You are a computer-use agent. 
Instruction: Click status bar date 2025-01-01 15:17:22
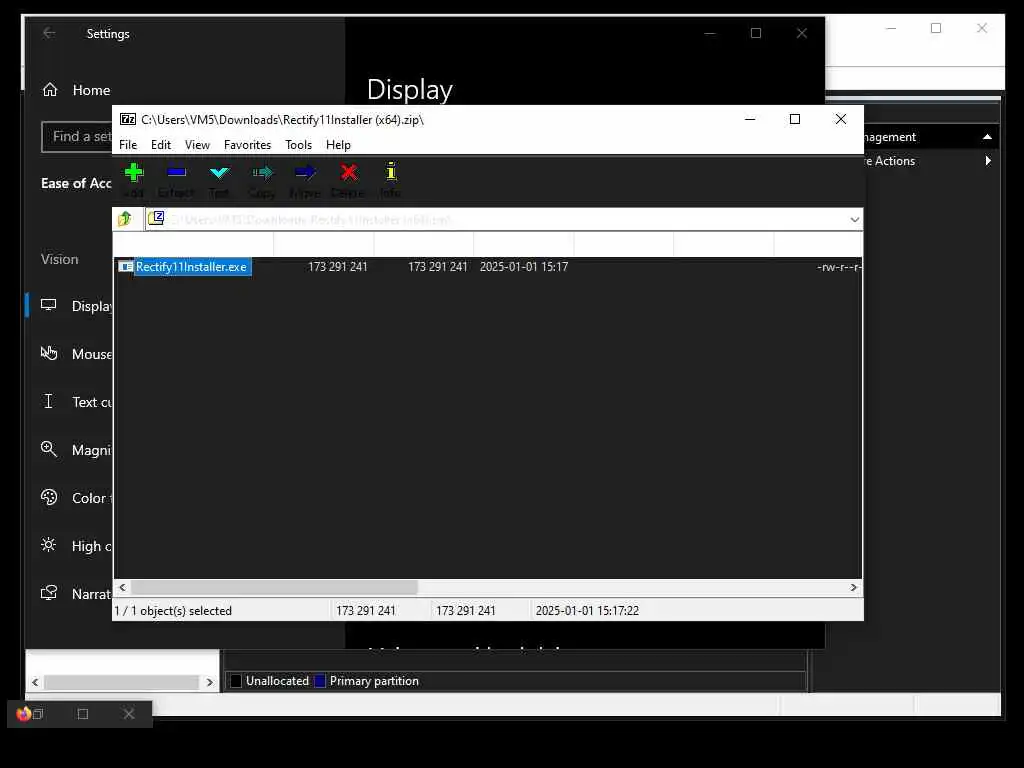point(587,611)
